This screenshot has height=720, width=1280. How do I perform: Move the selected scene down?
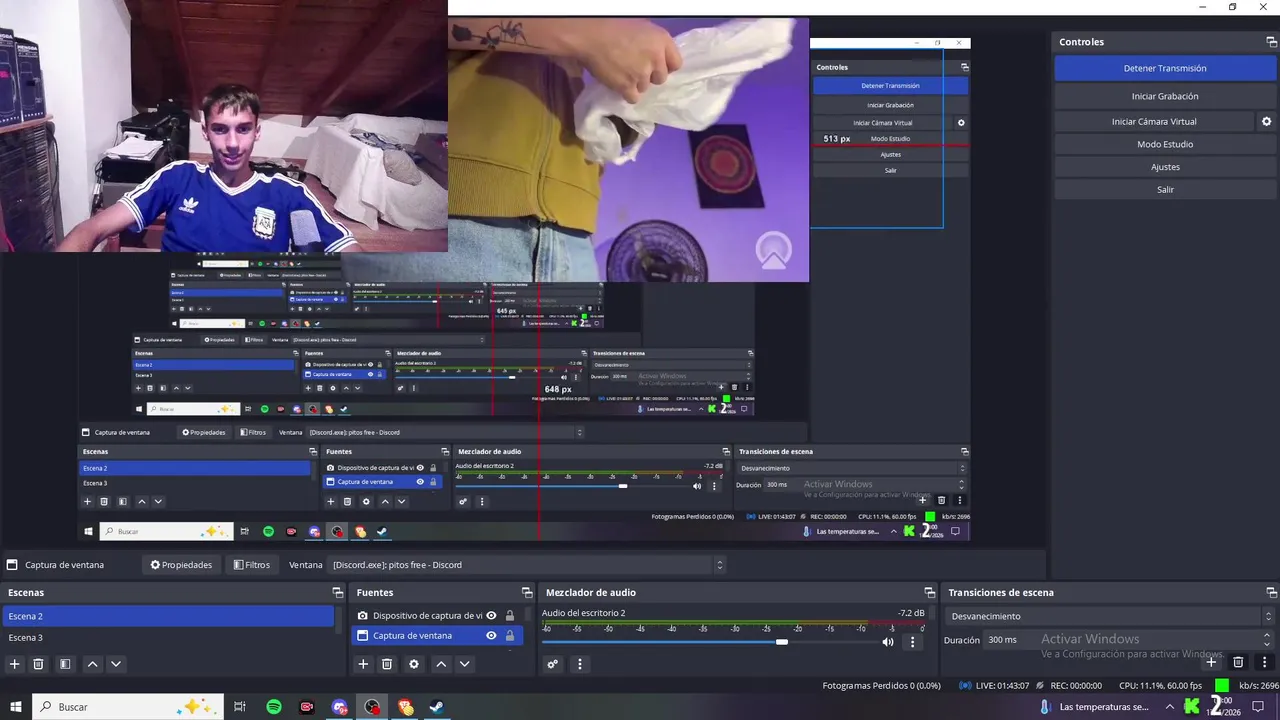(116, 664)
